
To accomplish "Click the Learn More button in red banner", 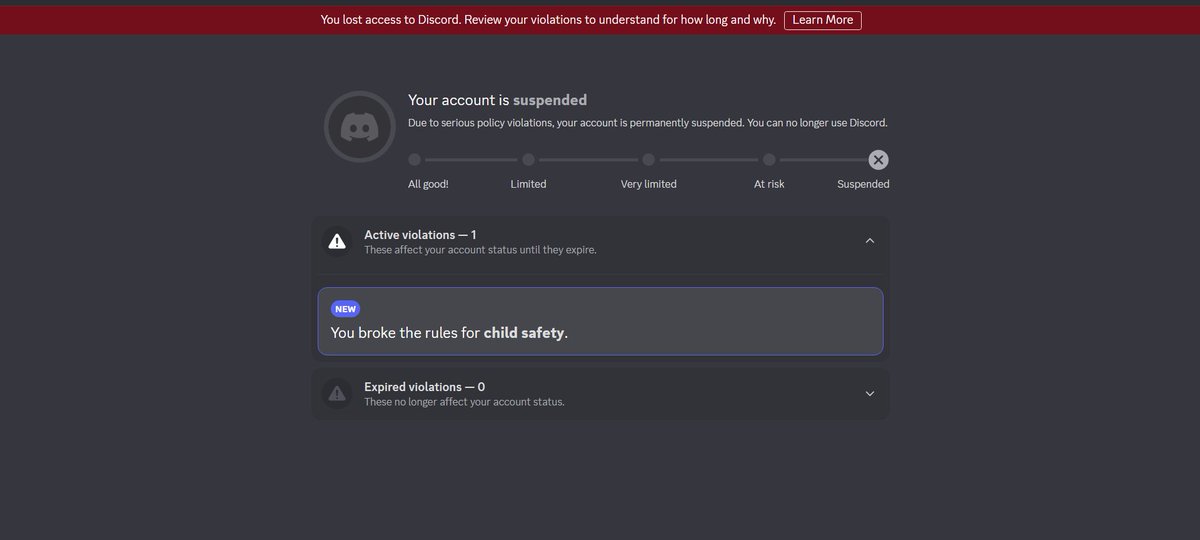I will [822, 20].
